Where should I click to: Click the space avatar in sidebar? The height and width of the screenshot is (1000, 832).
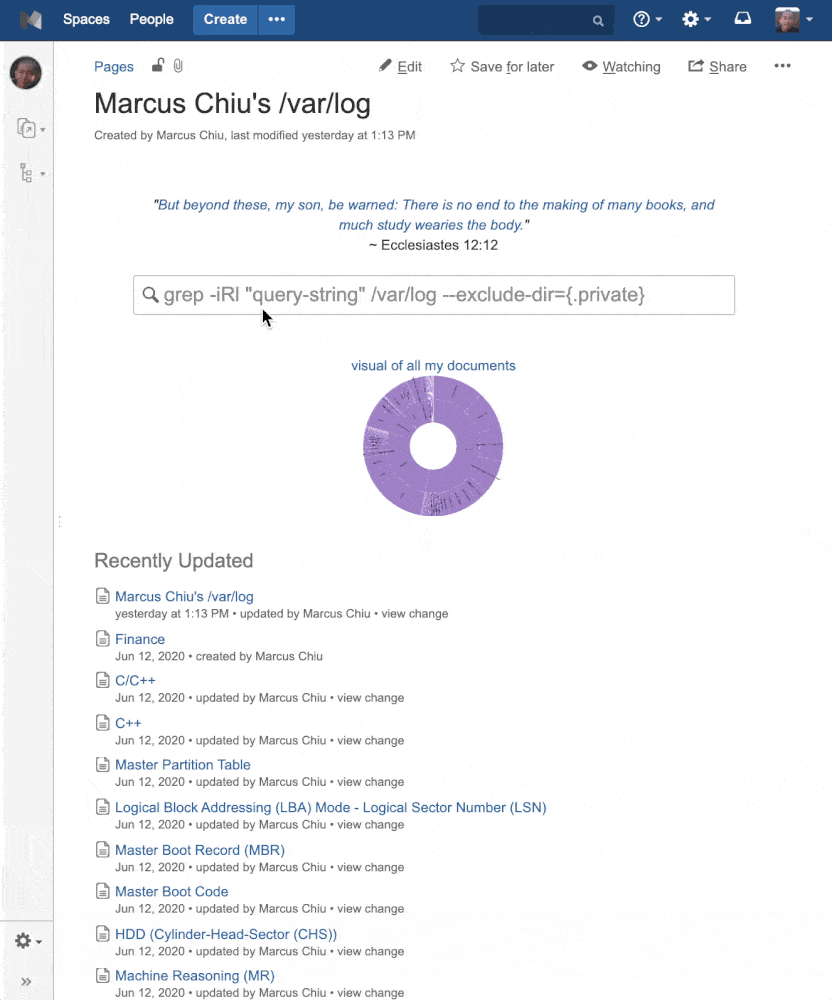(x=26, y=72)
